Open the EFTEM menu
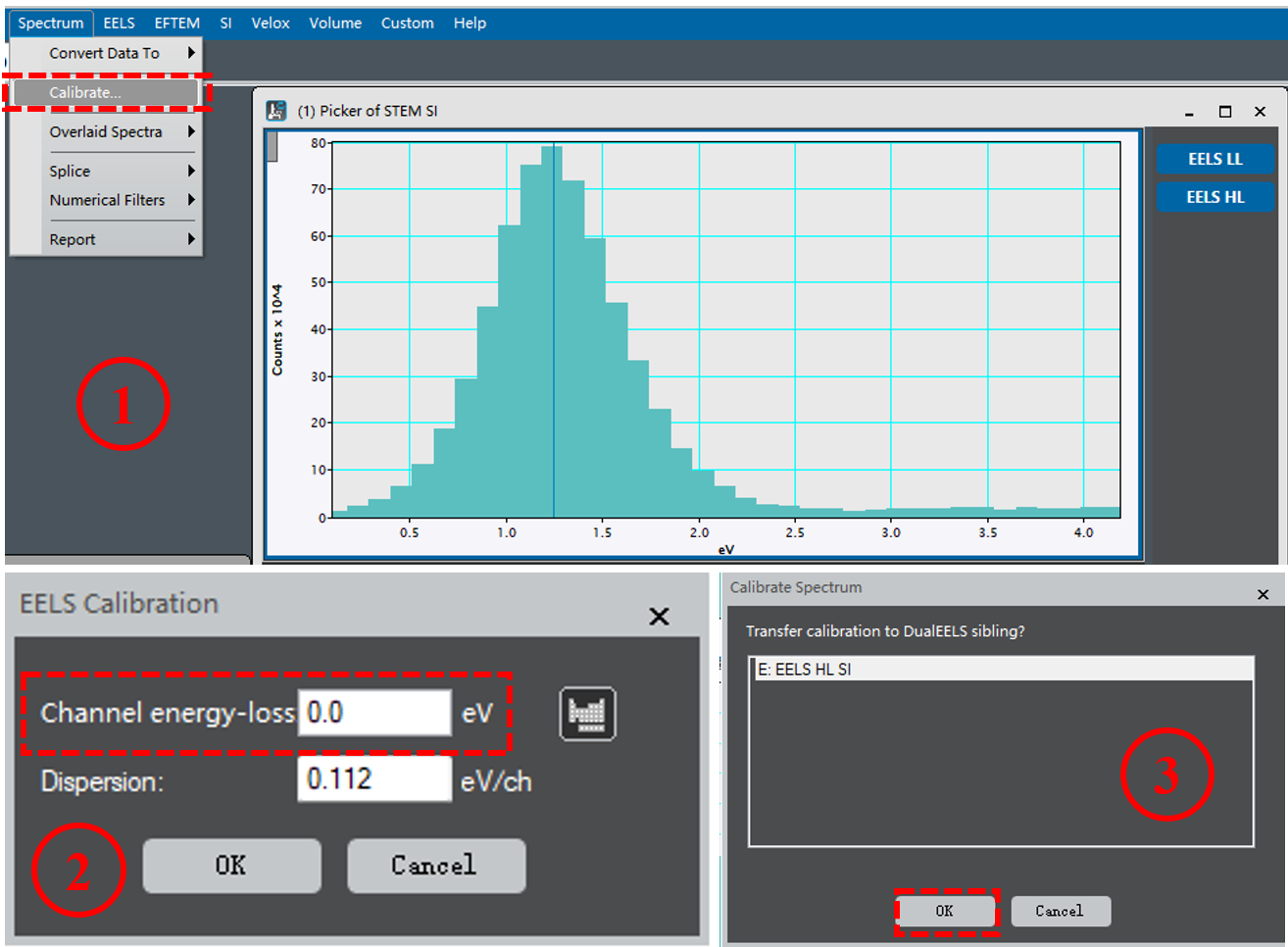 coord(176,23)
